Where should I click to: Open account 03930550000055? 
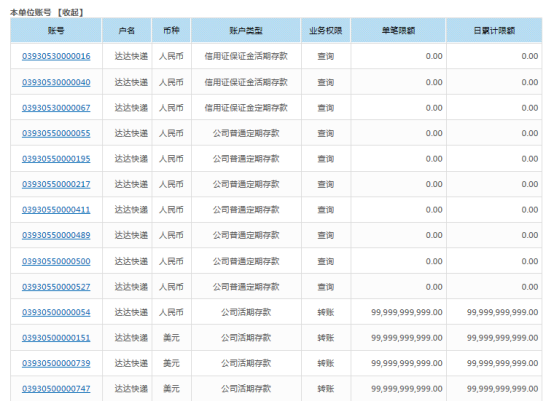tap(56, 133)
